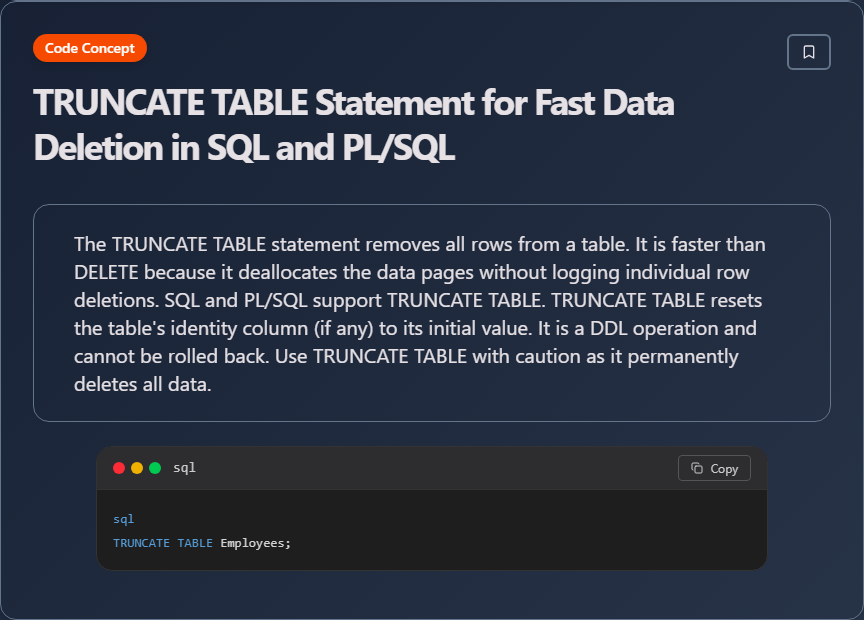Select the orange Code Concept badge
Viewport: 864px width, 620px height.
tap(90, 48)
